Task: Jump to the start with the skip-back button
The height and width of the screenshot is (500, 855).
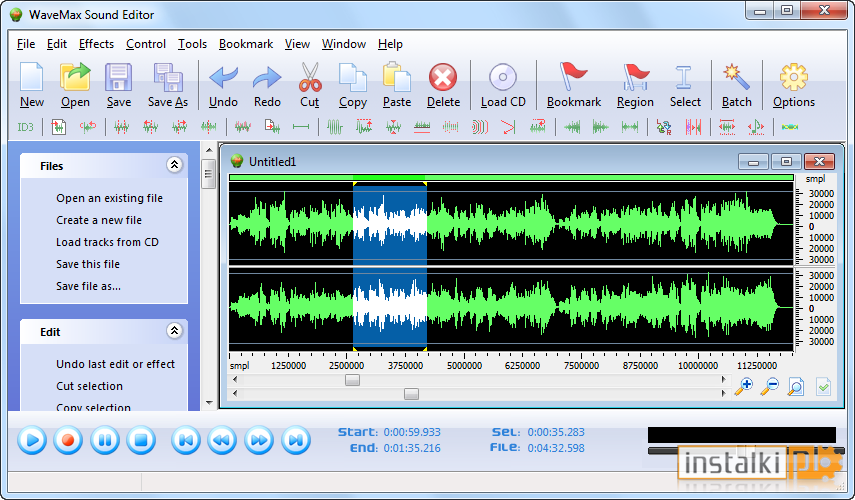Action: tap(186, 440)
